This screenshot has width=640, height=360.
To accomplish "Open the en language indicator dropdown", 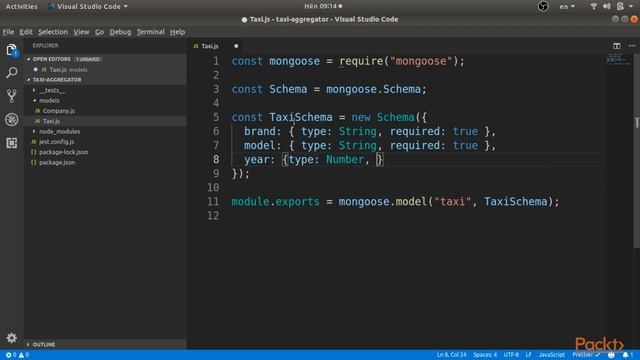I will [567, 7].
